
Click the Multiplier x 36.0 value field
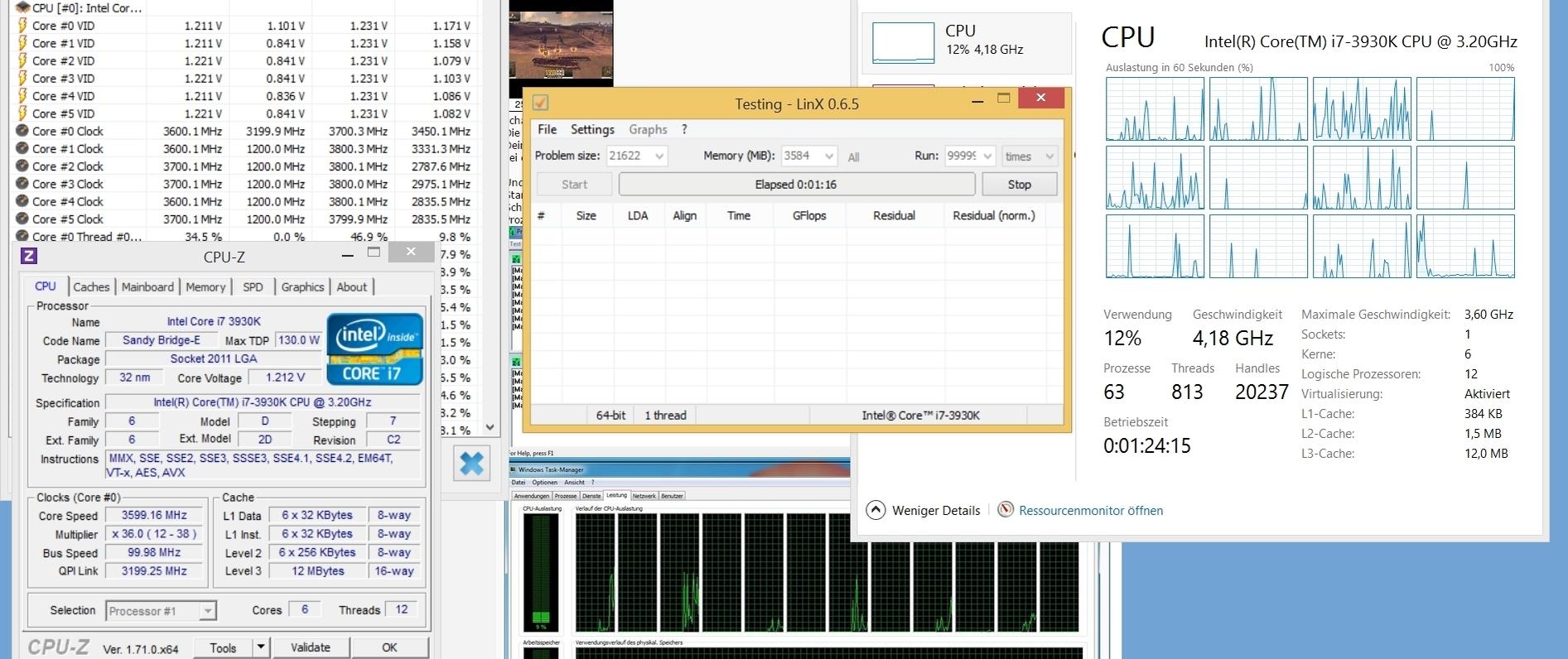[x=154, y=534]
